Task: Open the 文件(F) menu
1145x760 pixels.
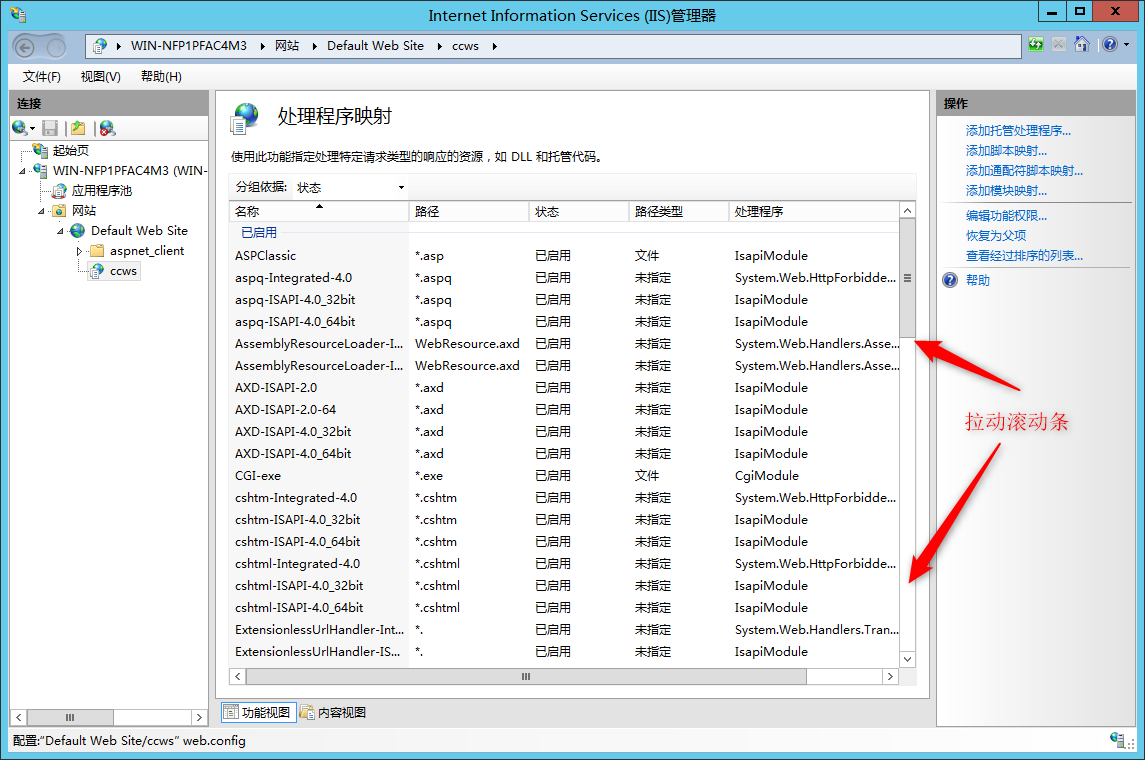Action: point(42,77)
